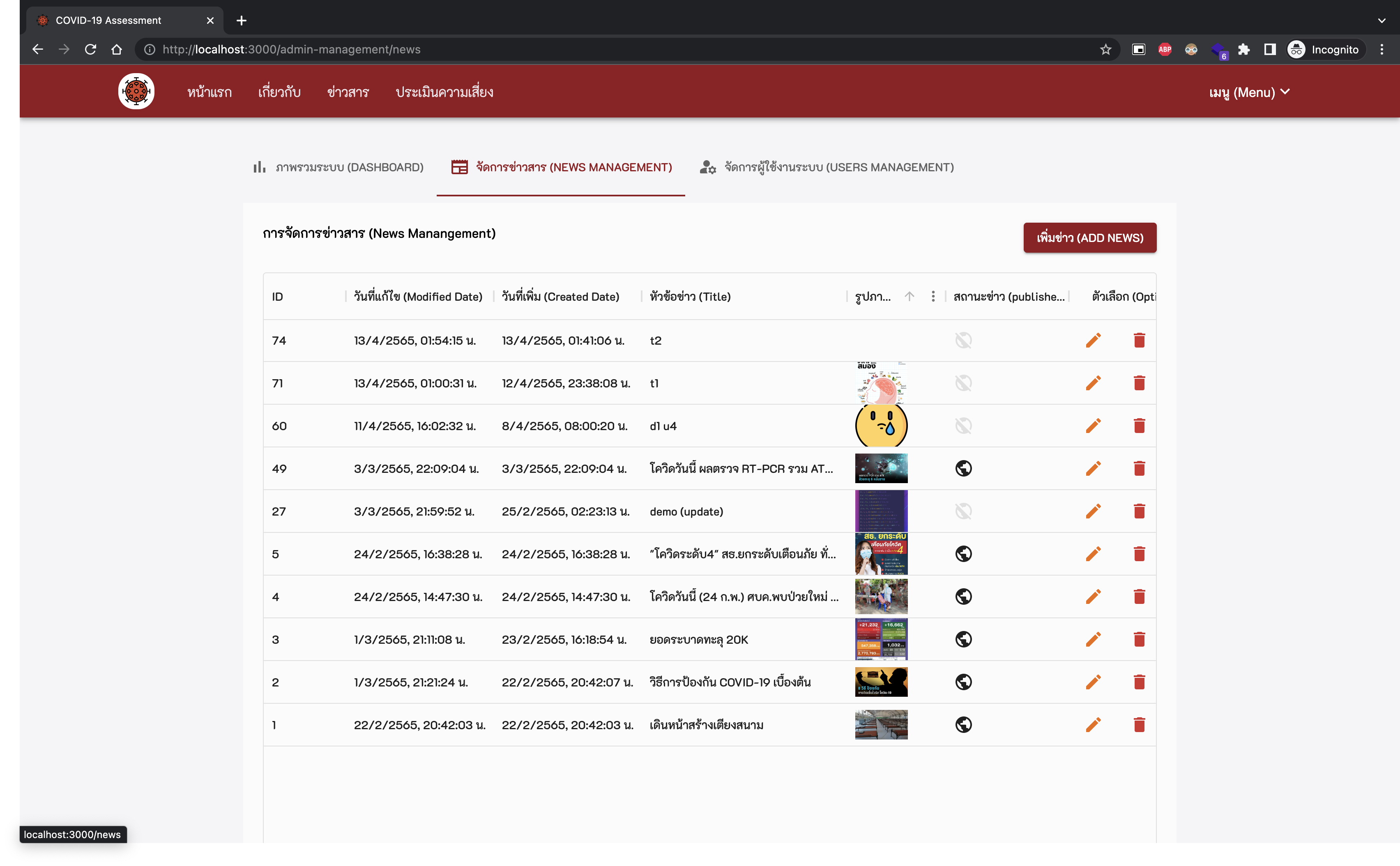Image resolution: width=1400 pixels, height=866 pixels.
Task: Sort by Created Date column header
Action: tap(560, 296)
